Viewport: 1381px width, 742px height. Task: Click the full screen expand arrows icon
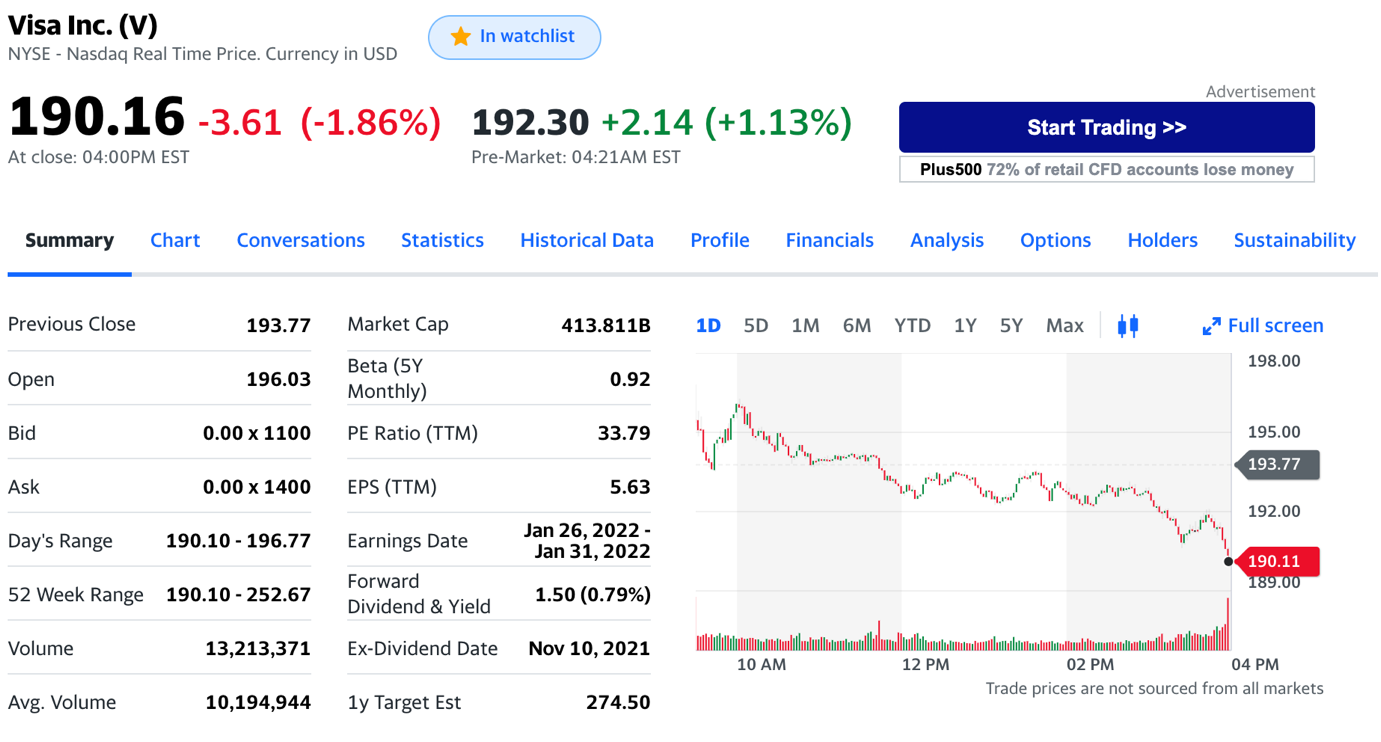[x=1211, y=326]
